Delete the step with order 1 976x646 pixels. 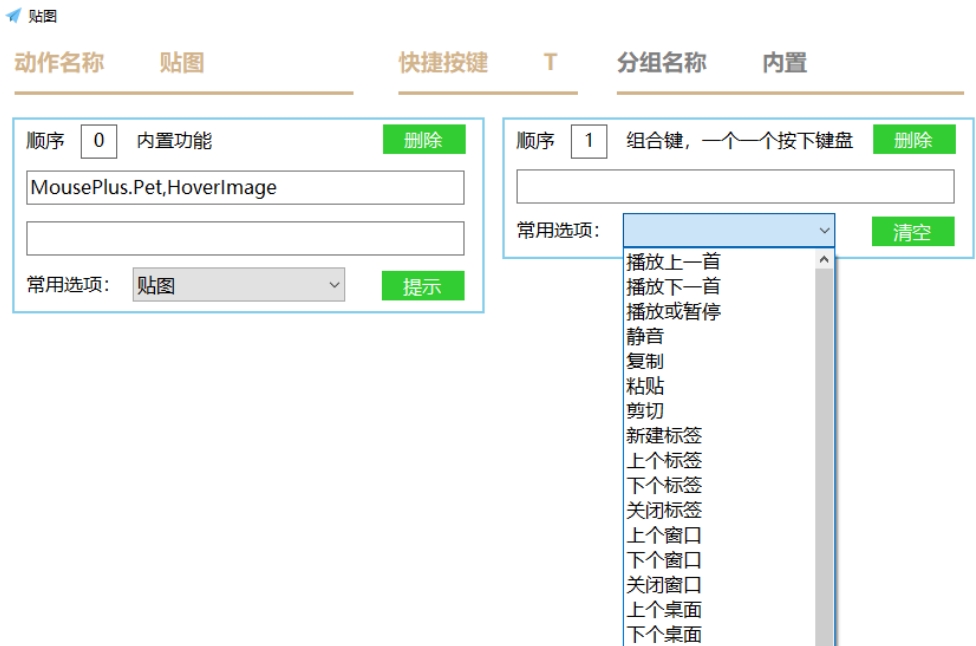(x=913, y=141)
